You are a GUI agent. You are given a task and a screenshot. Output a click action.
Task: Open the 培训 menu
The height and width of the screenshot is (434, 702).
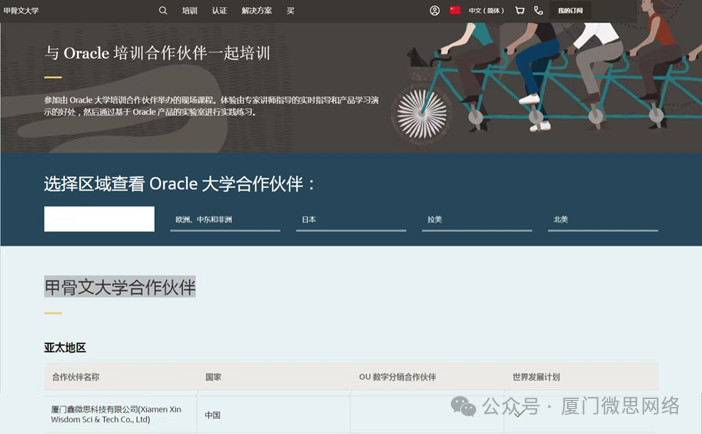point(189,10)
